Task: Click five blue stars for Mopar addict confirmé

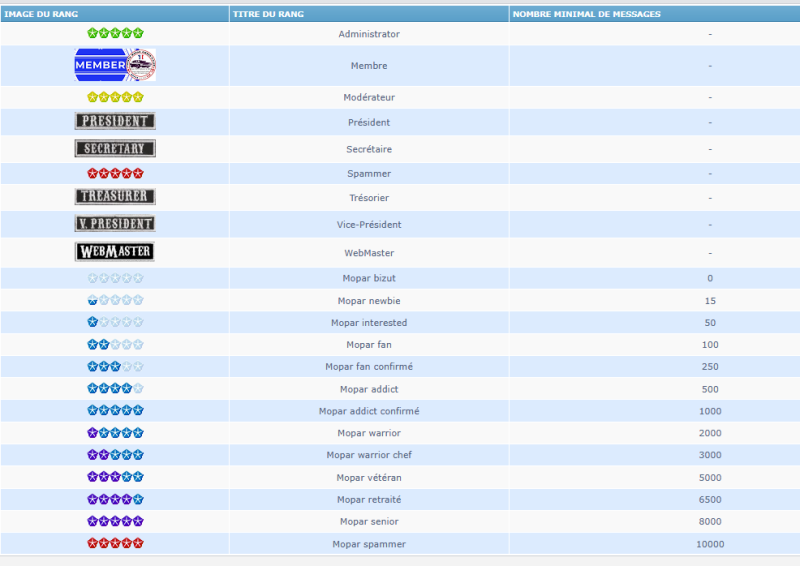Action: [x=115, y=410]
